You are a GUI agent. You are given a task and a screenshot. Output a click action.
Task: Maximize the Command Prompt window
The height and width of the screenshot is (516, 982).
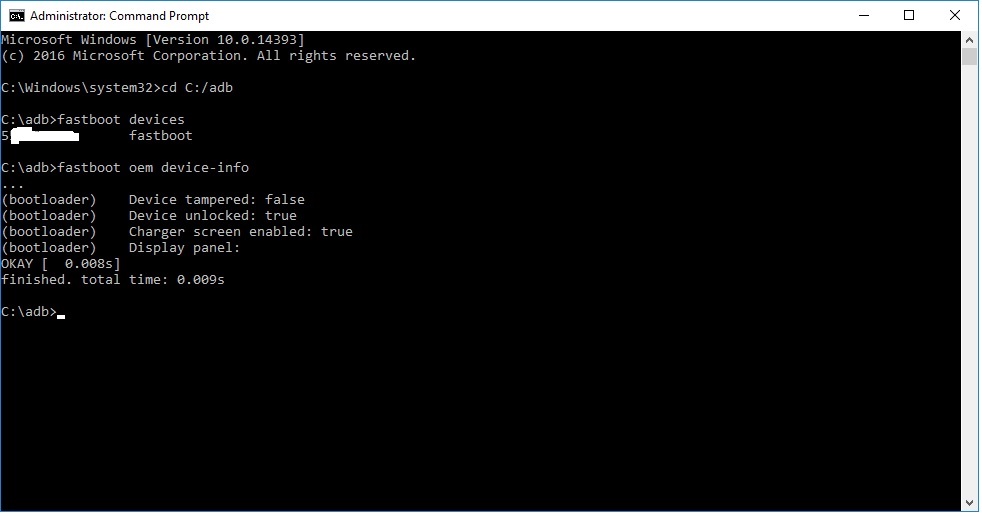909,16
